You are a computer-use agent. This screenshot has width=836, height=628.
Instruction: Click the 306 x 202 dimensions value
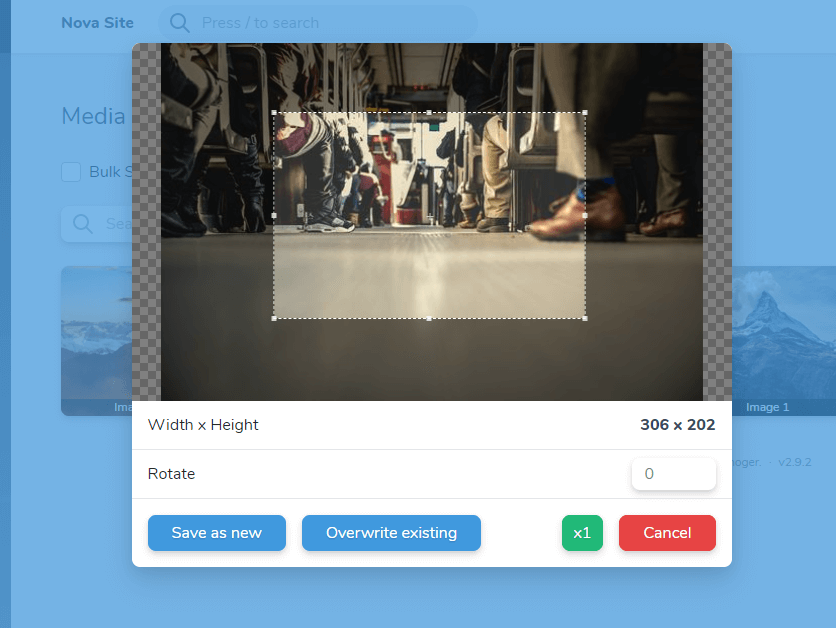pyautogui.click(x=678, y=424)
